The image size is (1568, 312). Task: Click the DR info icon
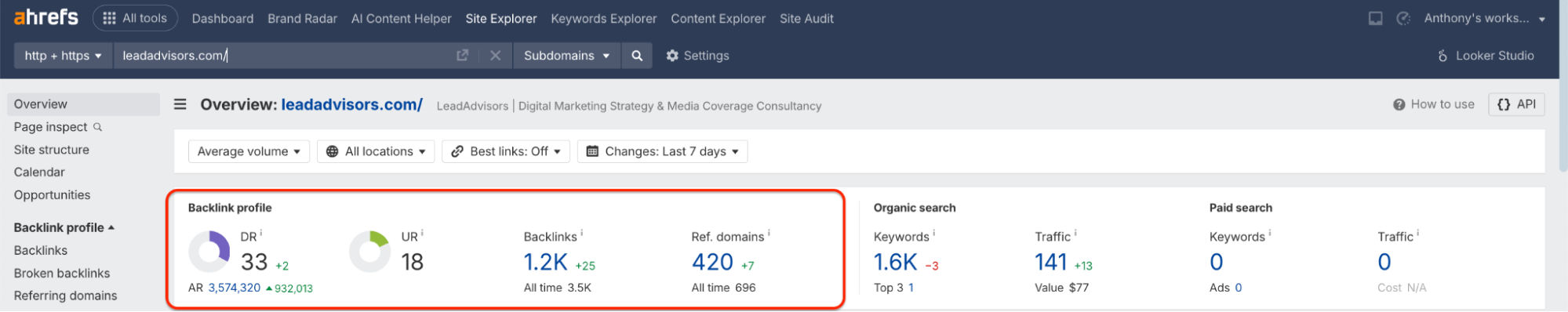tap(261, 233)
